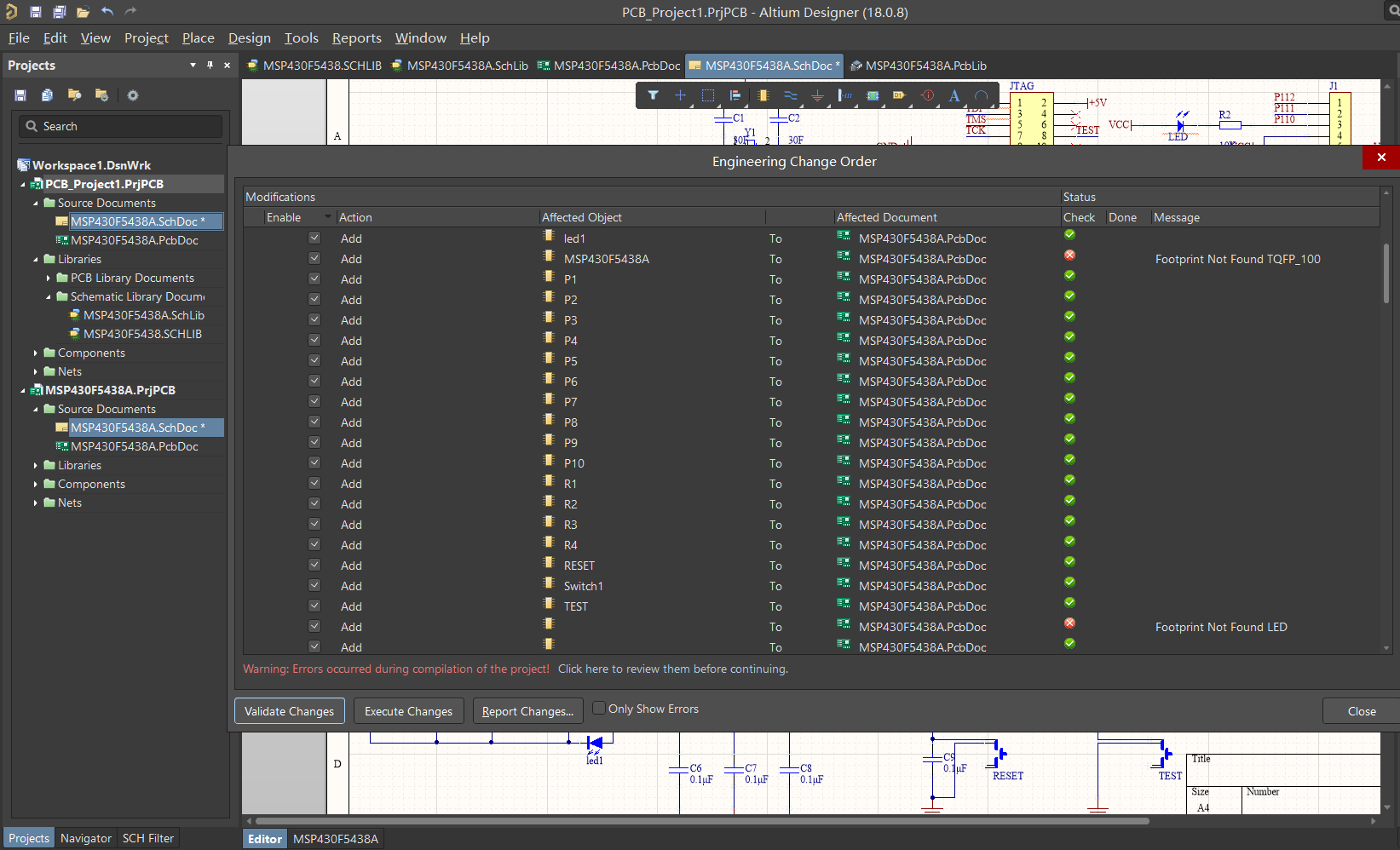Open the Design menu
The height and width of the screenshot is (850, 1400).
tap(249, 37)
